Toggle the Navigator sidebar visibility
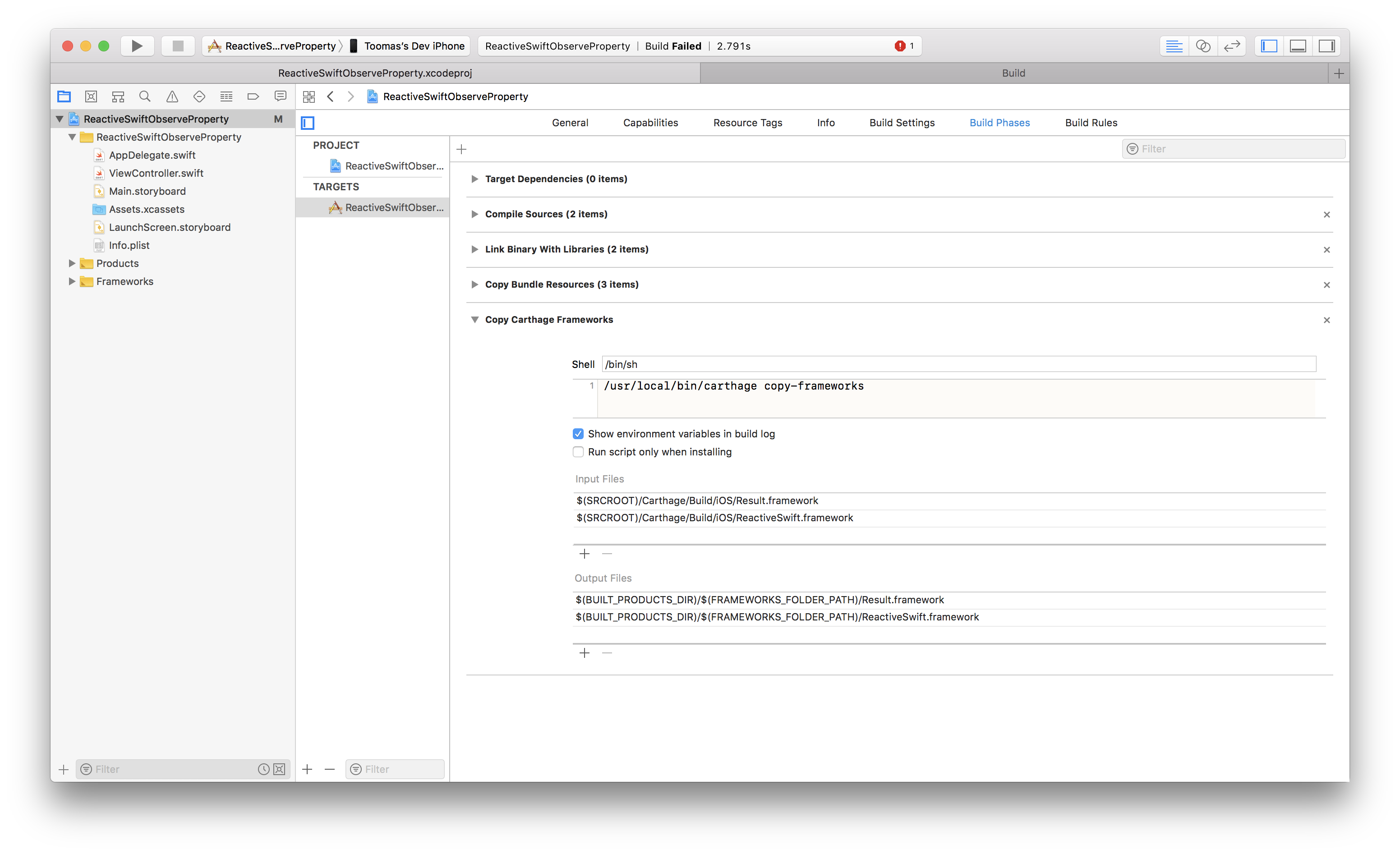1400x854 pixels. tap(1268, 46)
